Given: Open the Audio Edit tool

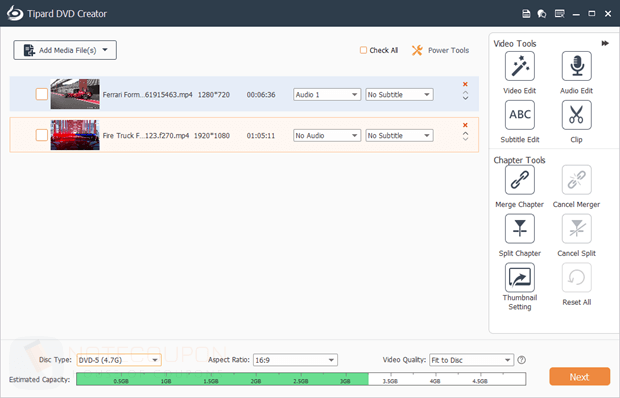Looking at the screenshot, I should [x=577, y=66].
